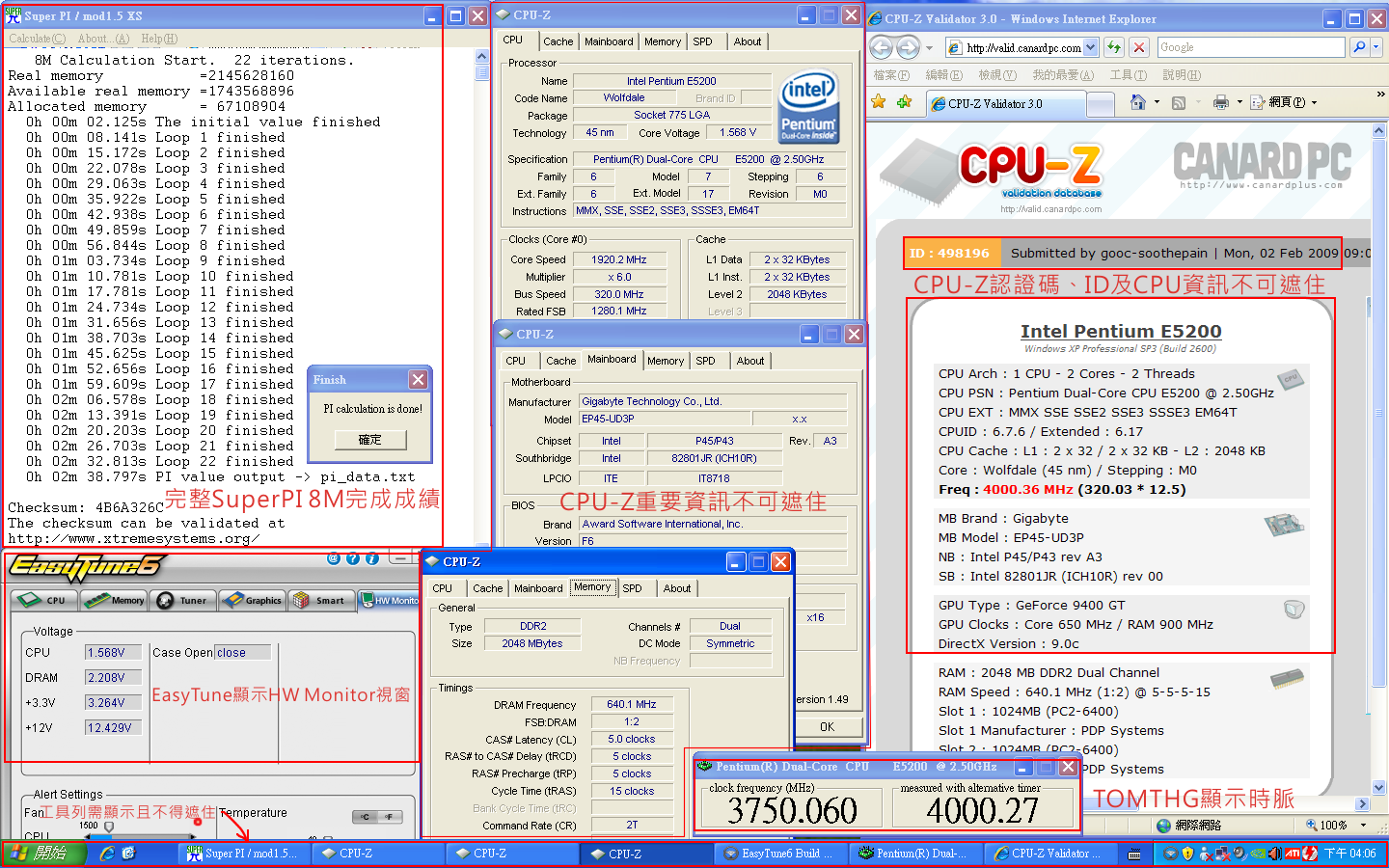The image size is (1389, 868).
Task: Expand the Print button dropdown arrow
Action: (1239, 102)
